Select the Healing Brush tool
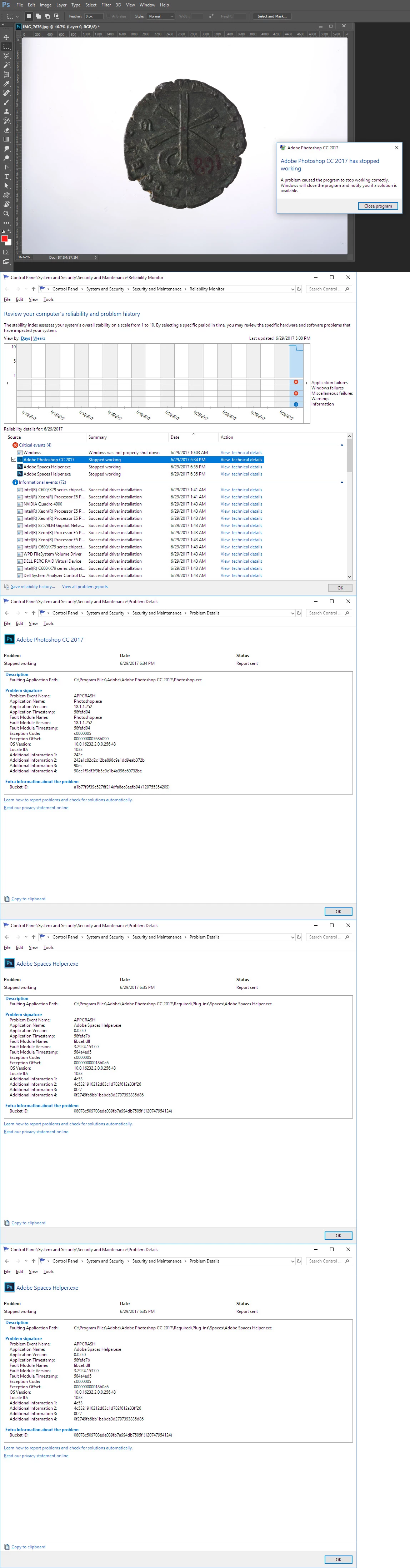410x1568 pixels. pos(7,93)
